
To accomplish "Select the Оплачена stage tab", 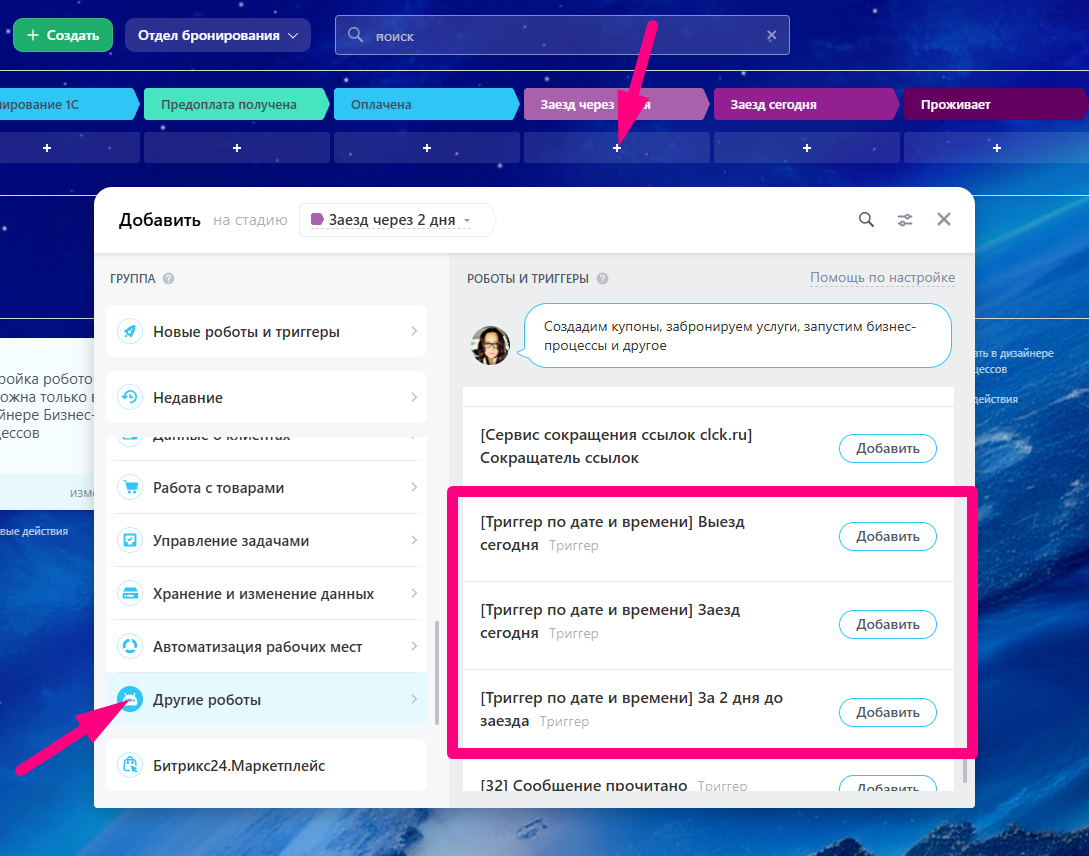I will coord(425,104).
